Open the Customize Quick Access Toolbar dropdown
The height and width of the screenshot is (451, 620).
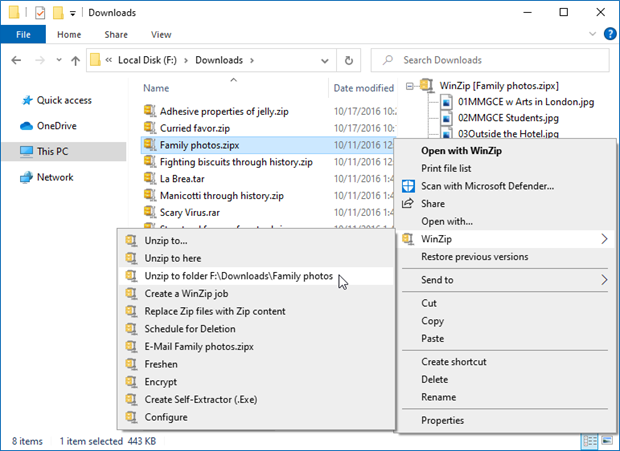tap(73, 13)
